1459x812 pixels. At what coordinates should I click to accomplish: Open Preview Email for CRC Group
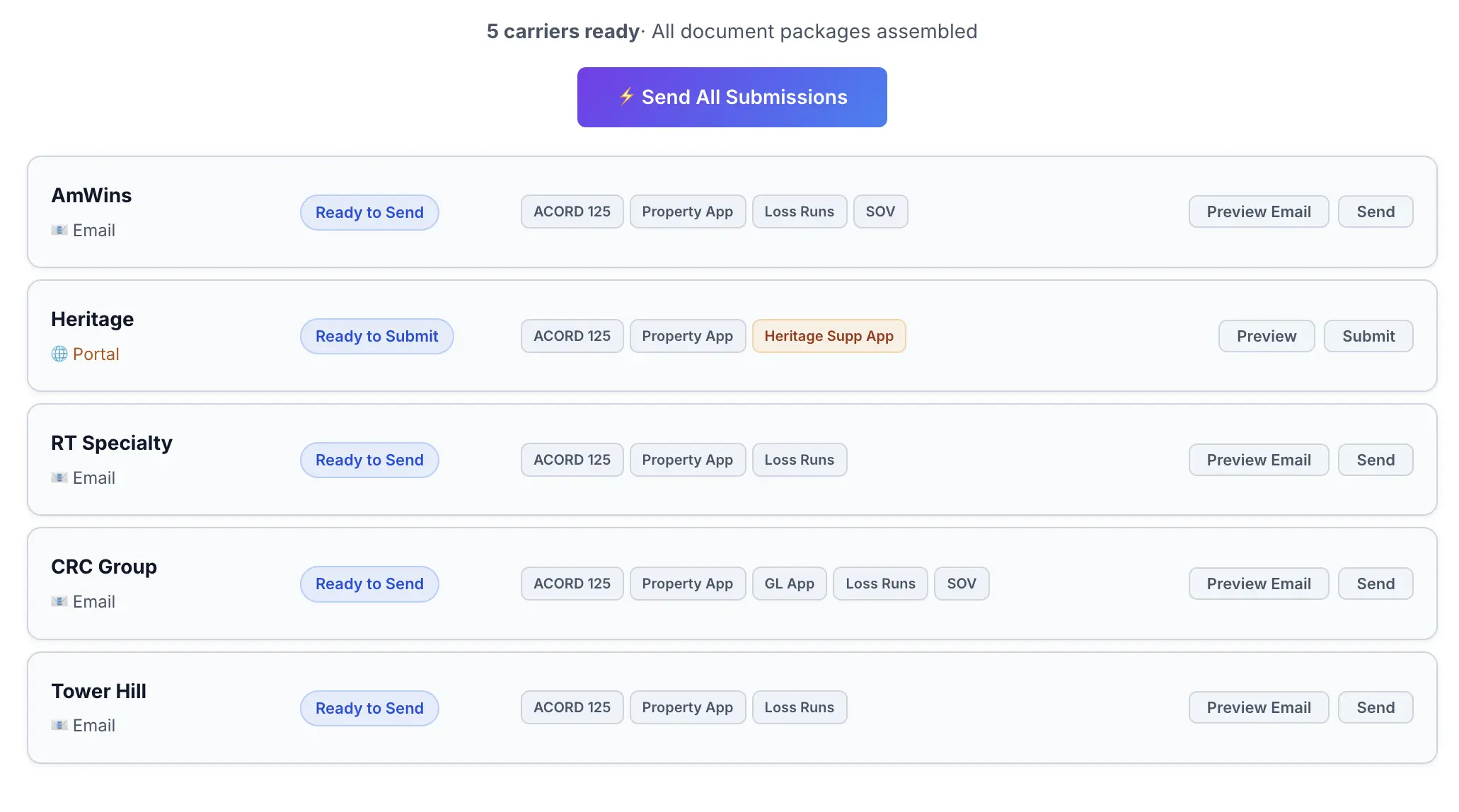(x=1258, y=584)
